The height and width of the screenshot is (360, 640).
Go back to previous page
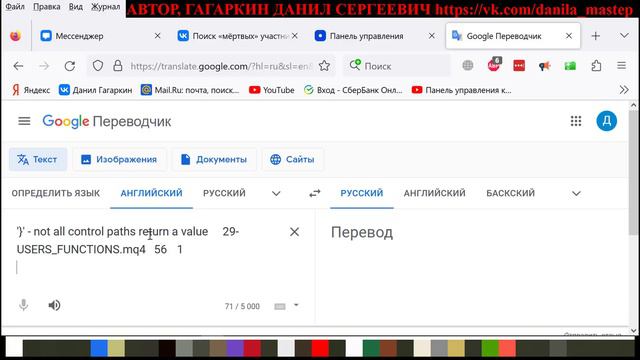(18, 66)
